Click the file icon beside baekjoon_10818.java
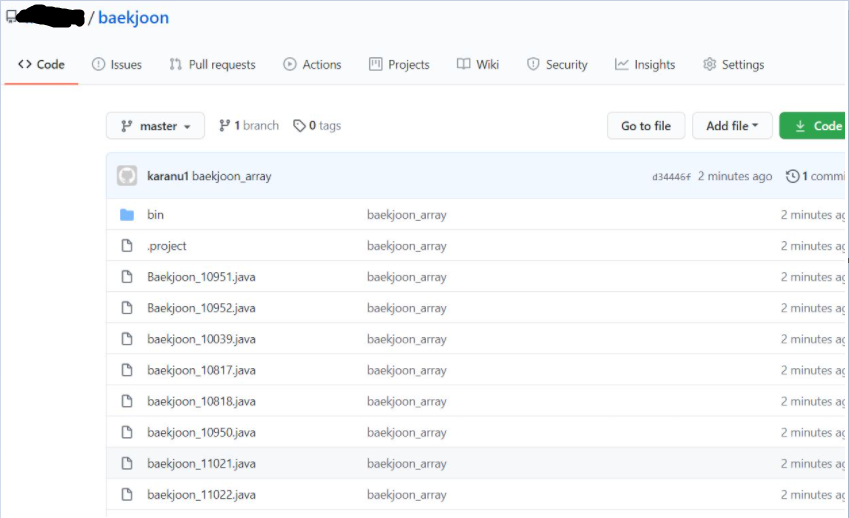This screenshot has width=849, height=518. [x=127, y=401]
